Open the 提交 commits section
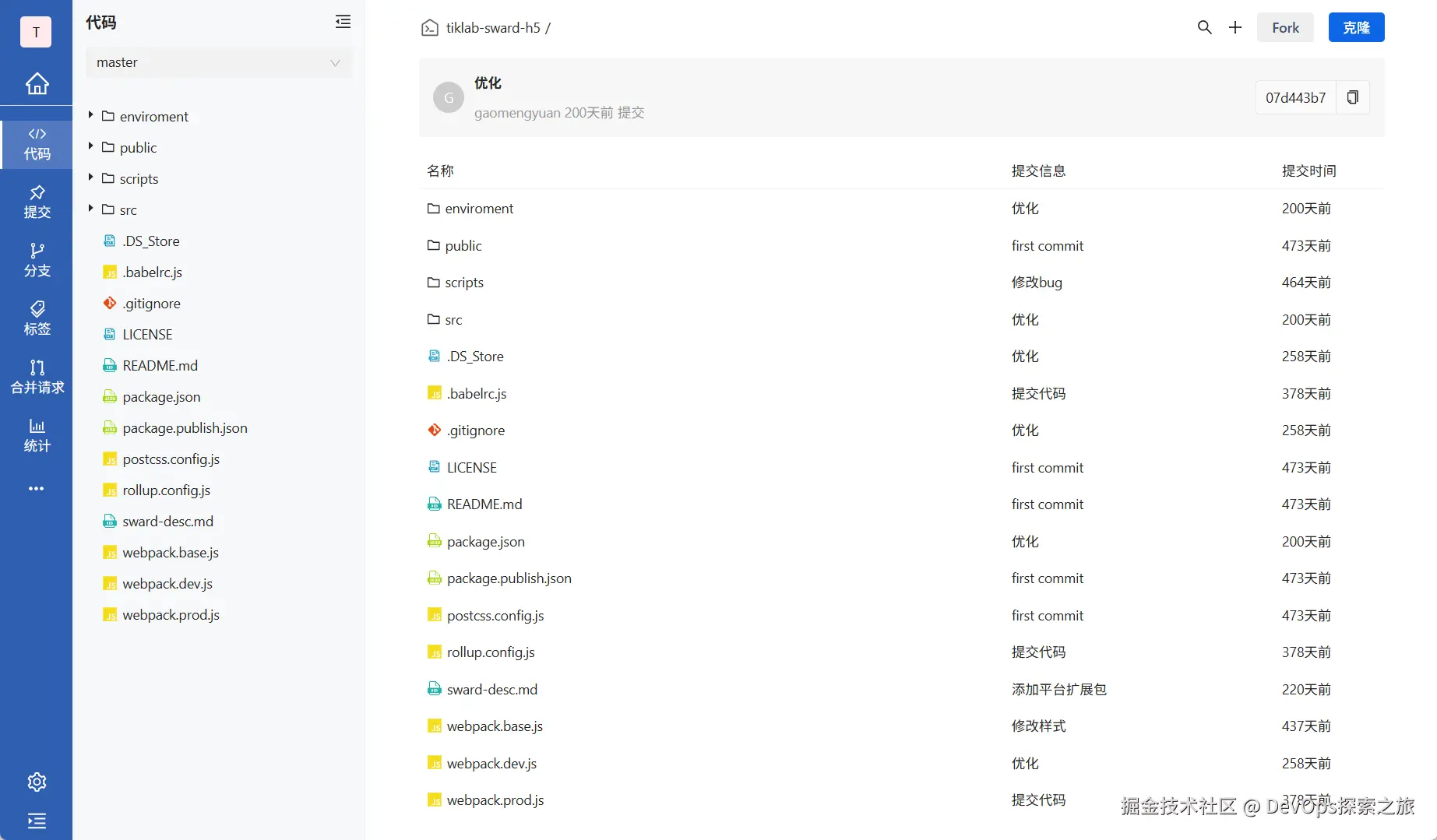 click(37, 202)
